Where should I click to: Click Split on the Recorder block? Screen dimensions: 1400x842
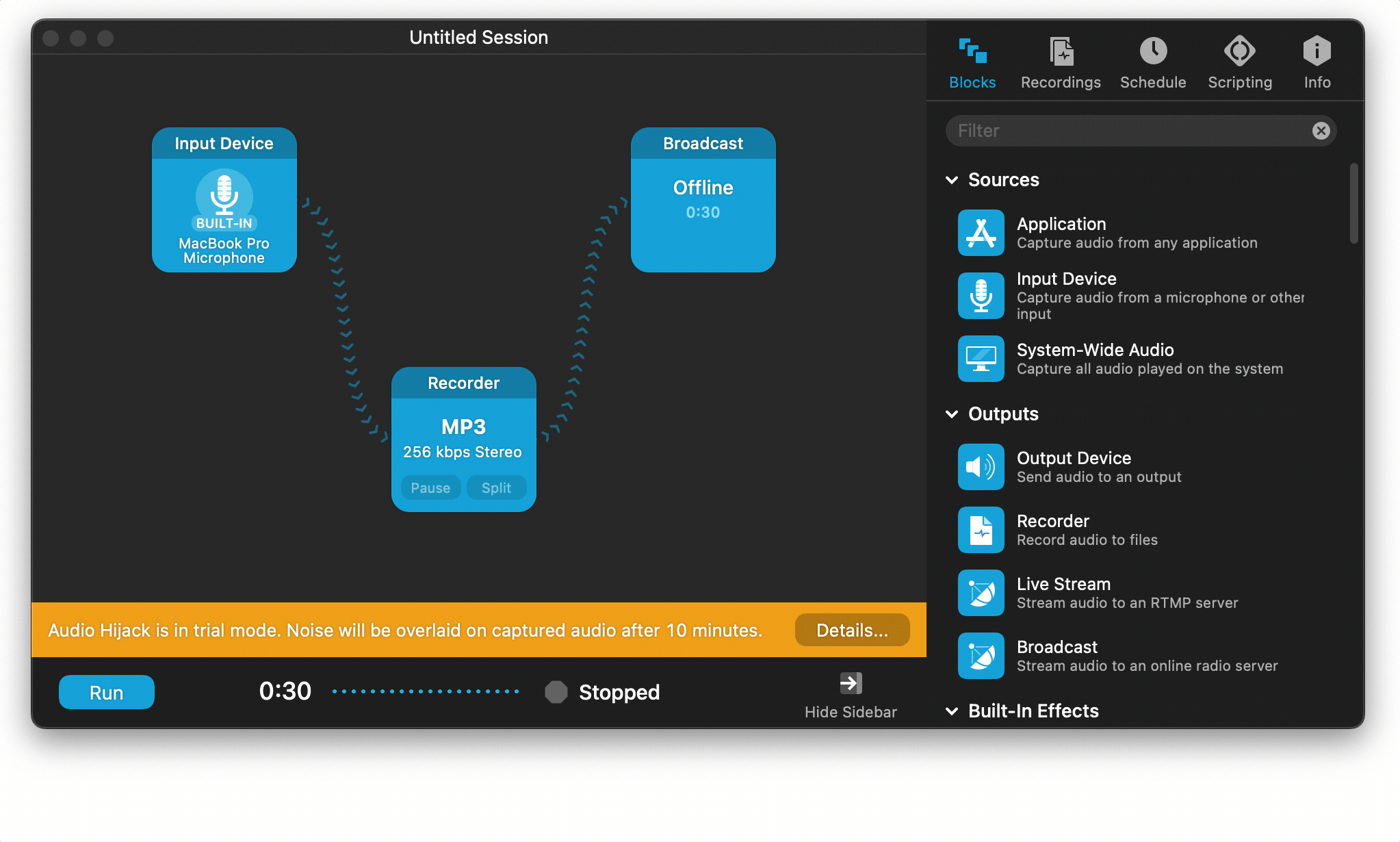pos(496,487)
